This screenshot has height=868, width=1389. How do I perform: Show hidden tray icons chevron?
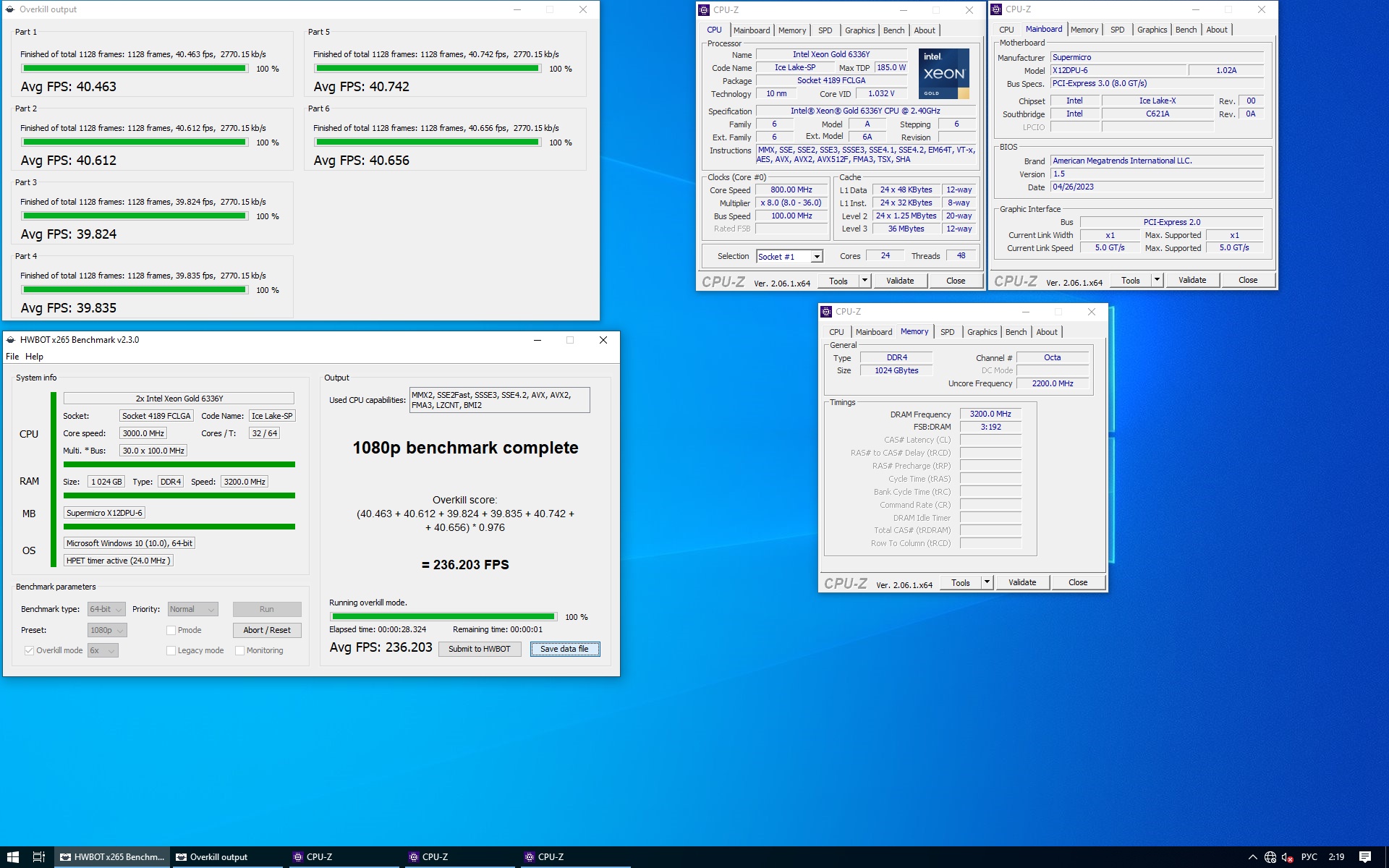pos(1253,857)
